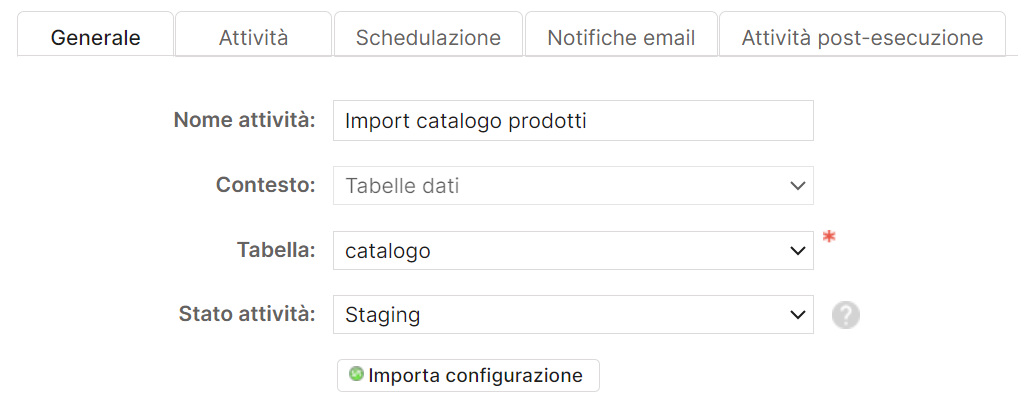1018x394 pixels.
Task: Open the Tabella dropdown chevron
Action: (797, 251)
